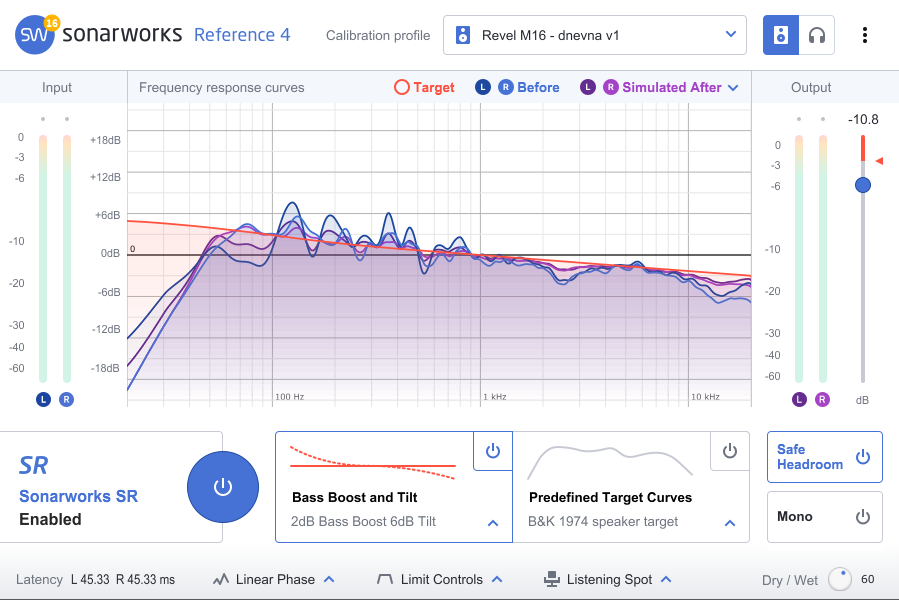The height and width of the screenshot is (600, 899).
Task: Click the latency readout L 45.33 R 45.33 ms
Action: point(123,579)
